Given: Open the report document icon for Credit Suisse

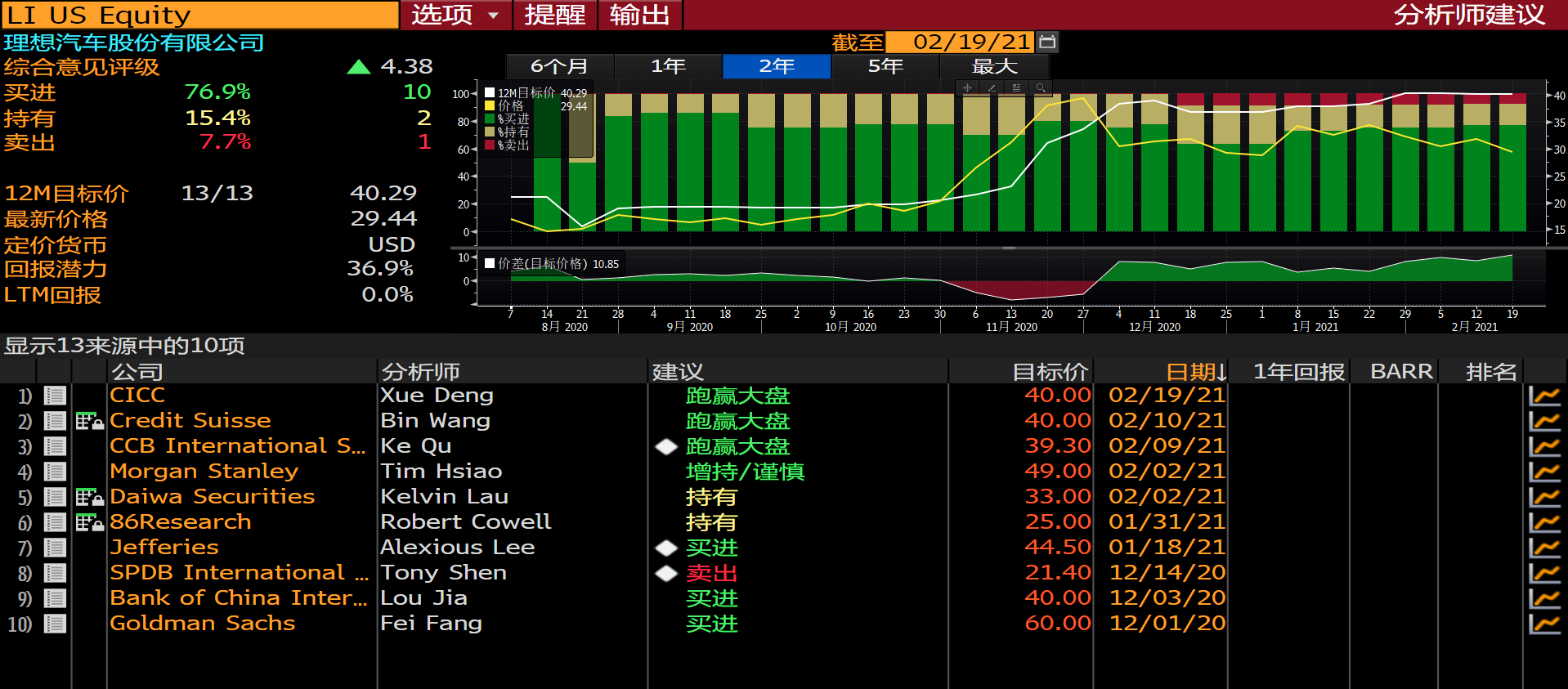Looking at the screenshot, I should click(x=55, y=421).
